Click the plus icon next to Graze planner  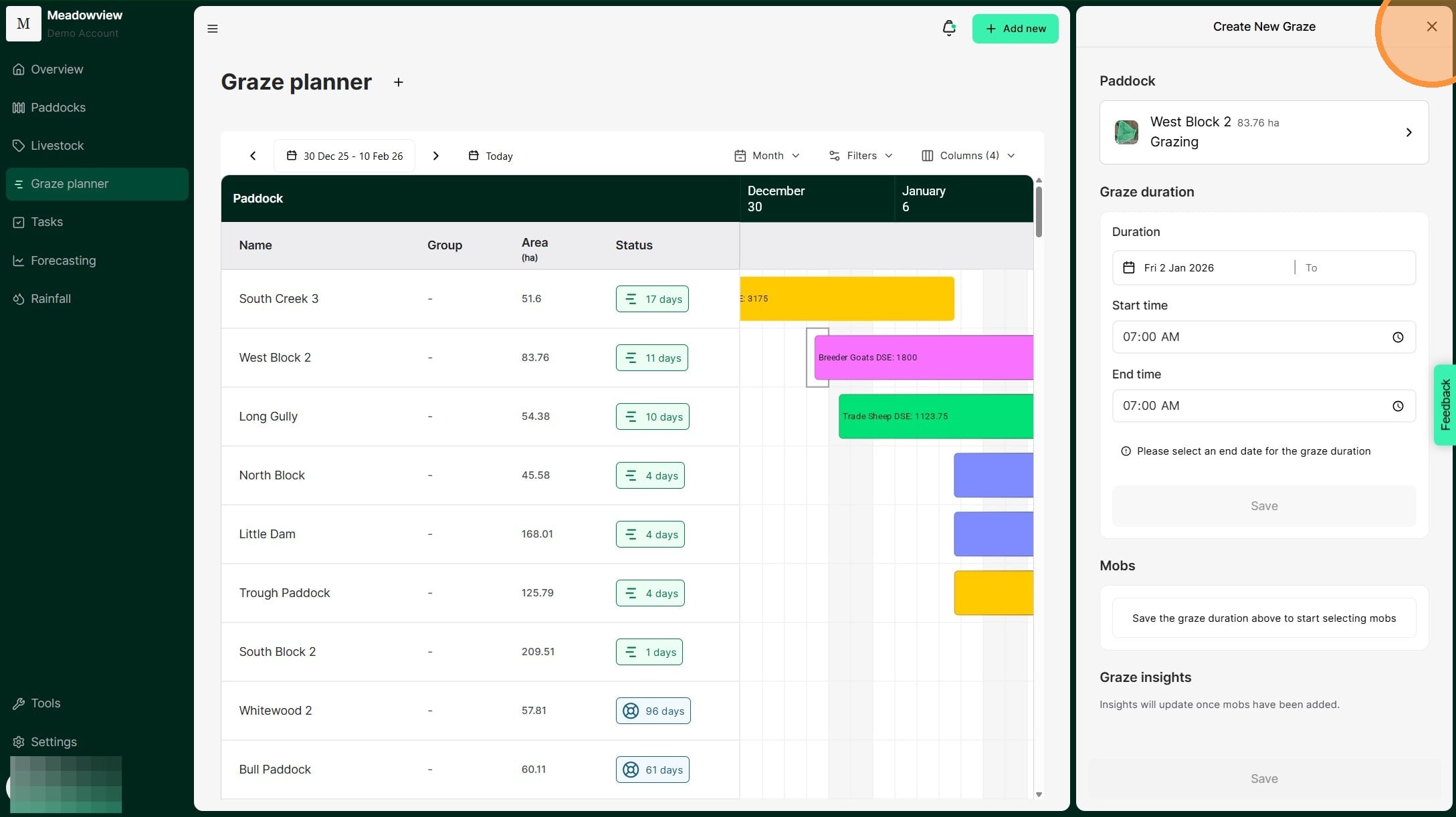click(399, 82)
